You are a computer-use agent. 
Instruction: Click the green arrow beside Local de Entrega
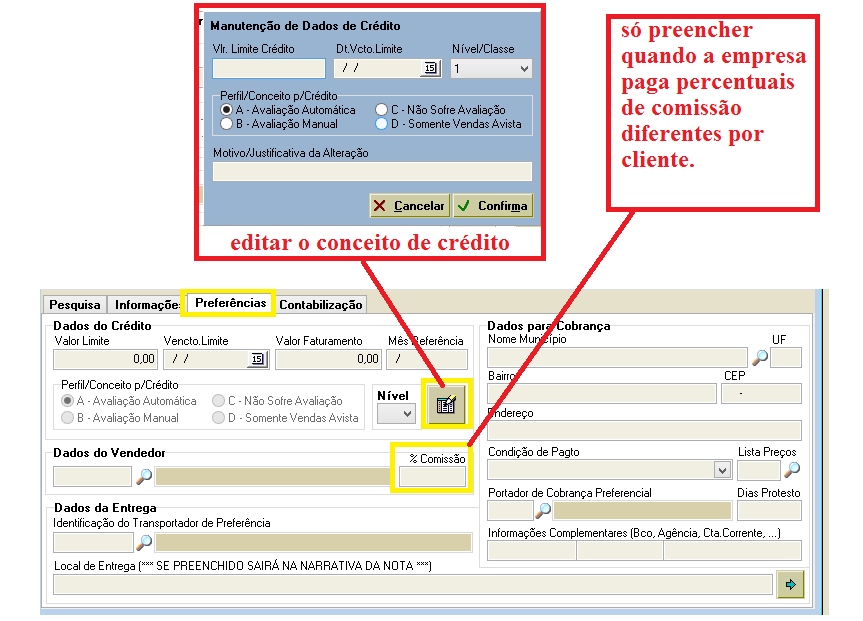[790, 584]
